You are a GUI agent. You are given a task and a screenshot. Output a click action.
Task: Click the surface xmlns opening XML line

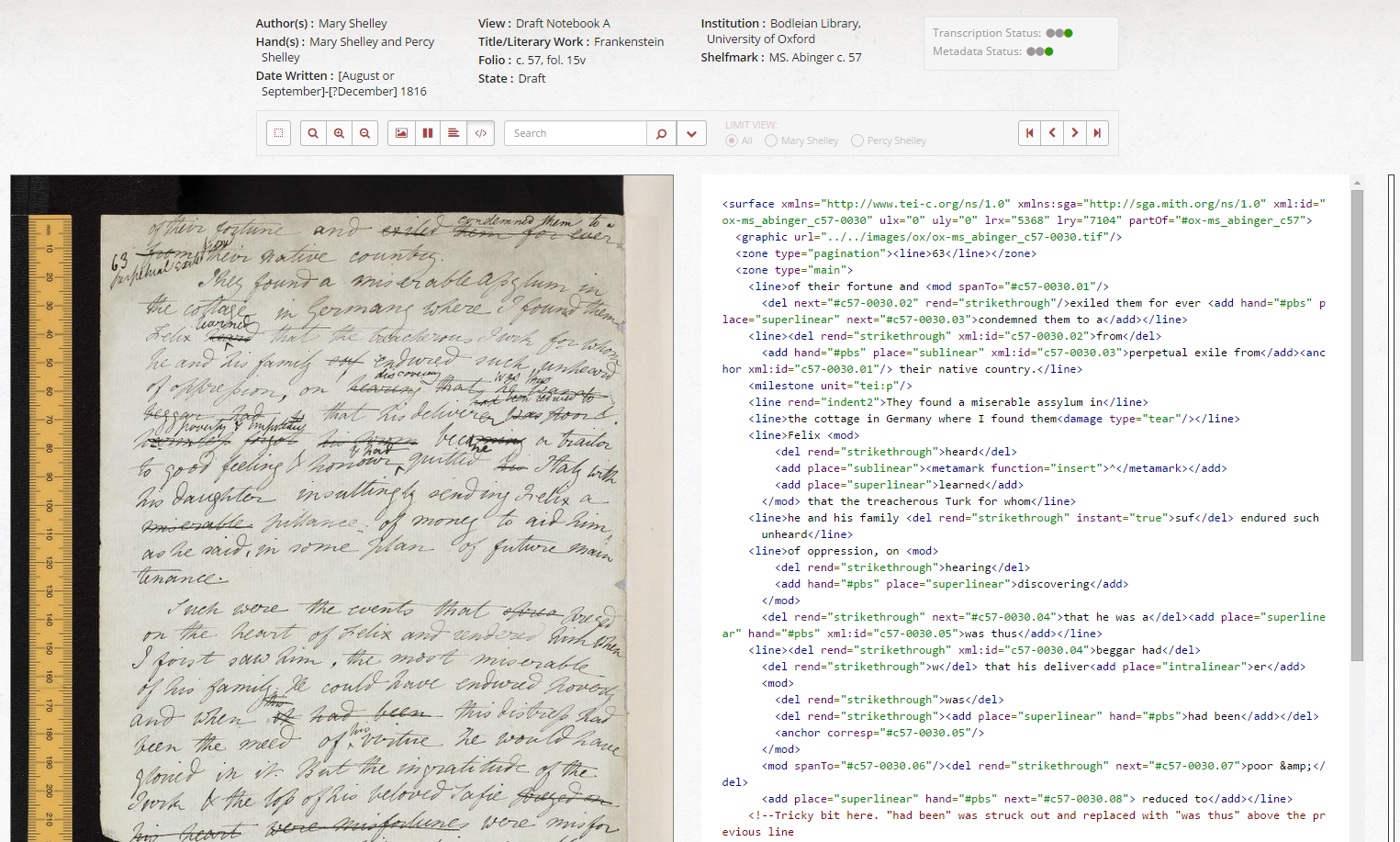point(1024,212)
